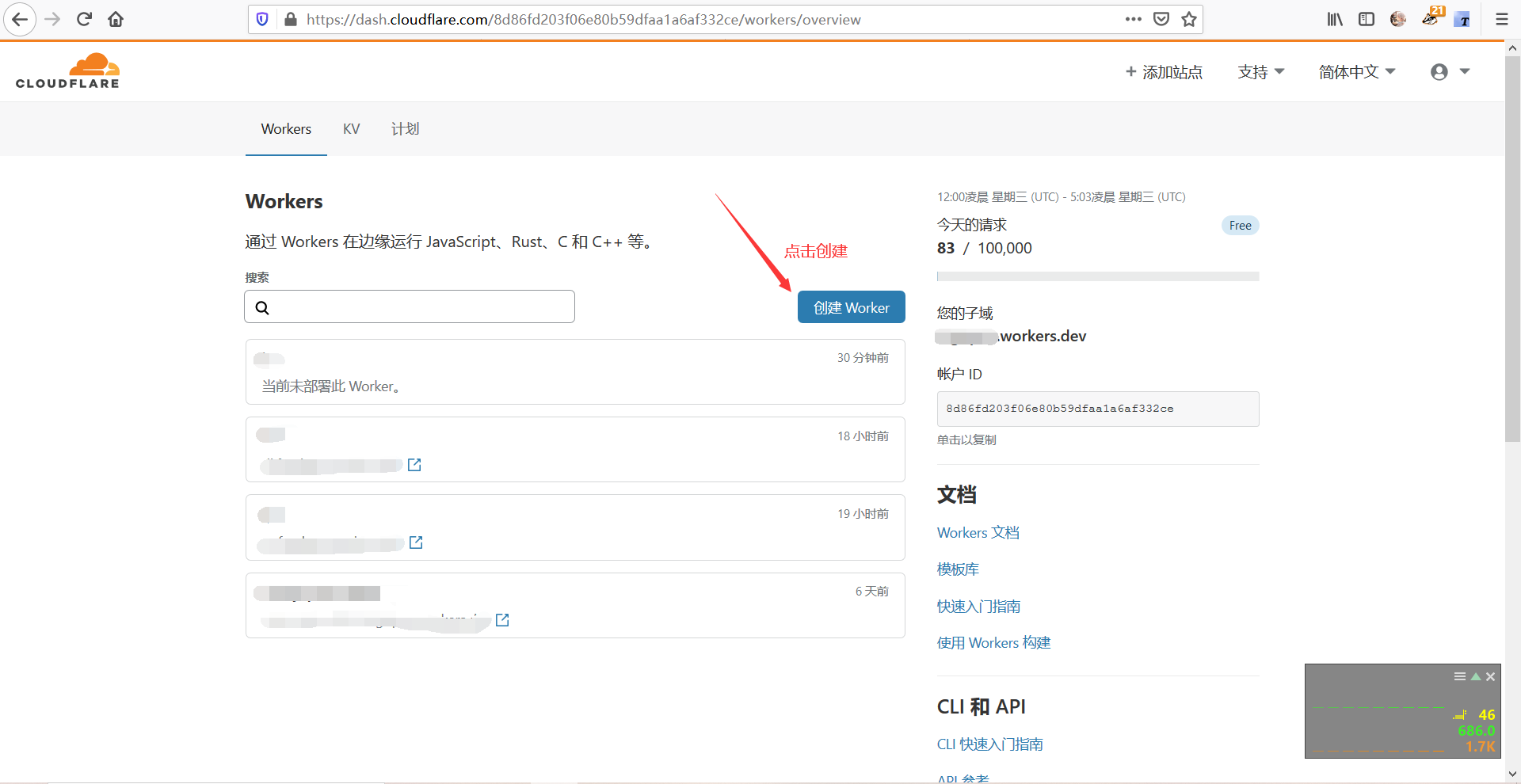Open external link for the 19 小时前 worker
1521x784 pixels.
pyautogui.click(x=416, y=542)
